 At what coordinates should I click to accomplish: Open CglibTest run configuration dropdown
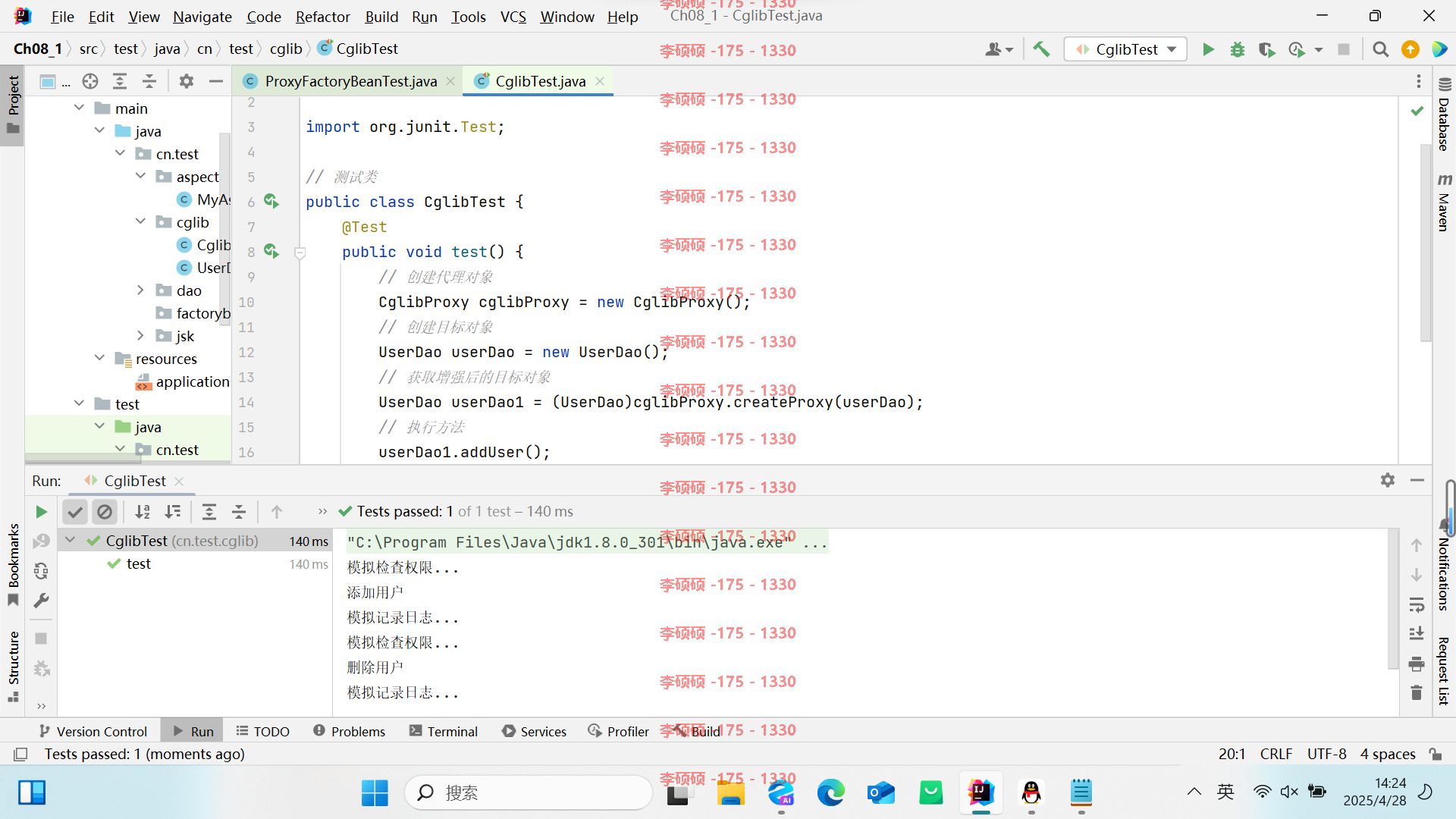coord(1125,49)
